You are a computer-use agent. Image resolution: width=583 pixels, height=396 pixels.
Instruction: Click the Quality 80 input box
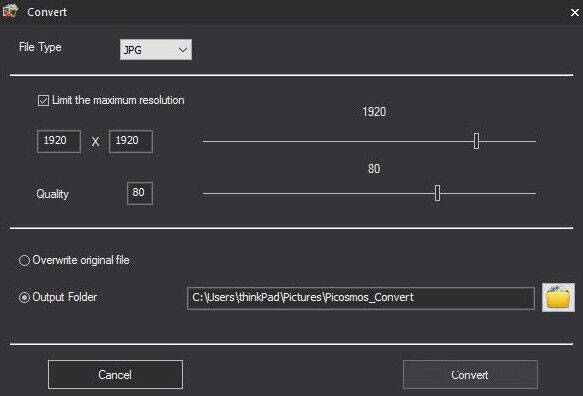139,193
